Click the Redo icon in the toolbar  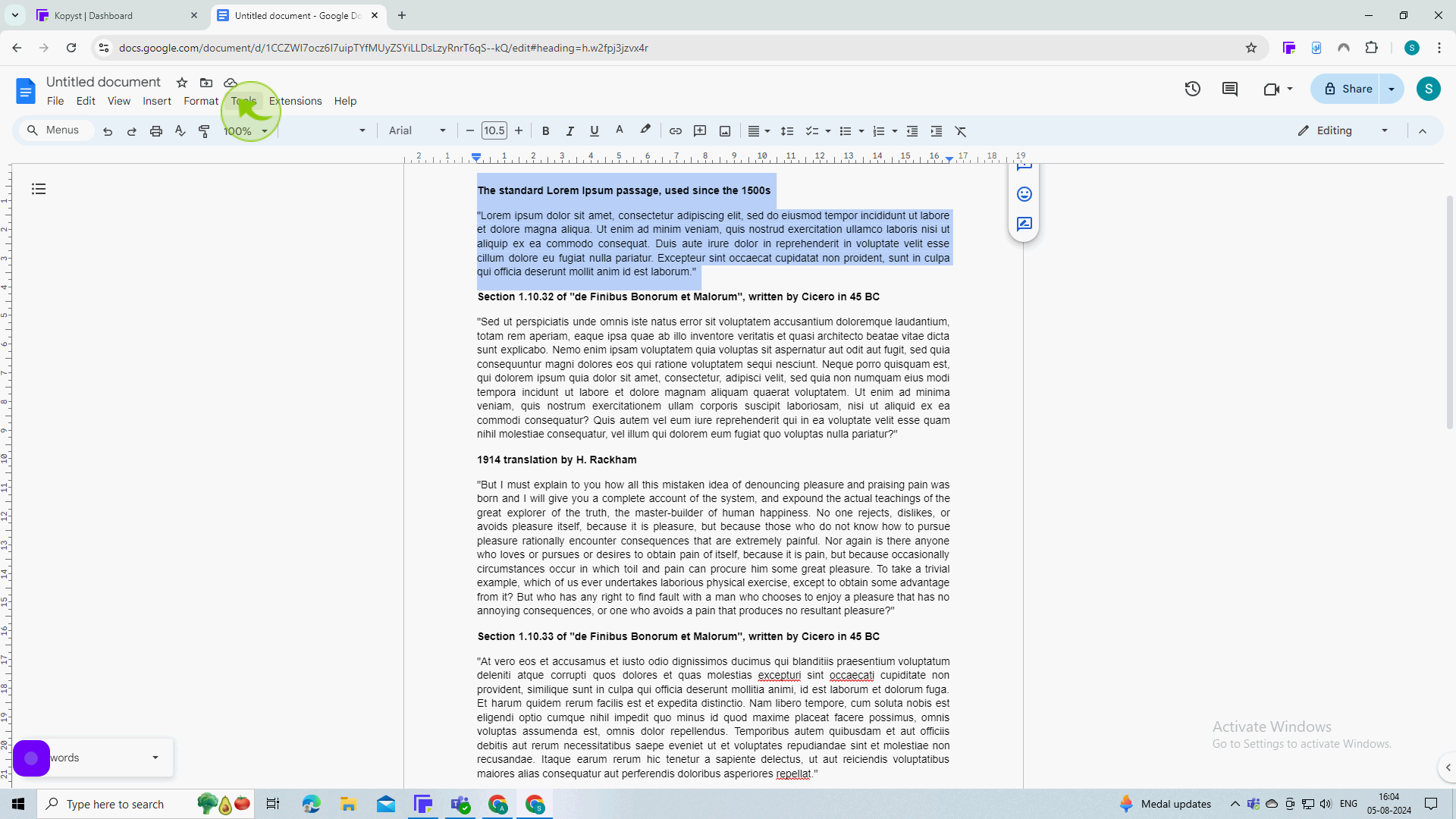(x=131, y=131)
